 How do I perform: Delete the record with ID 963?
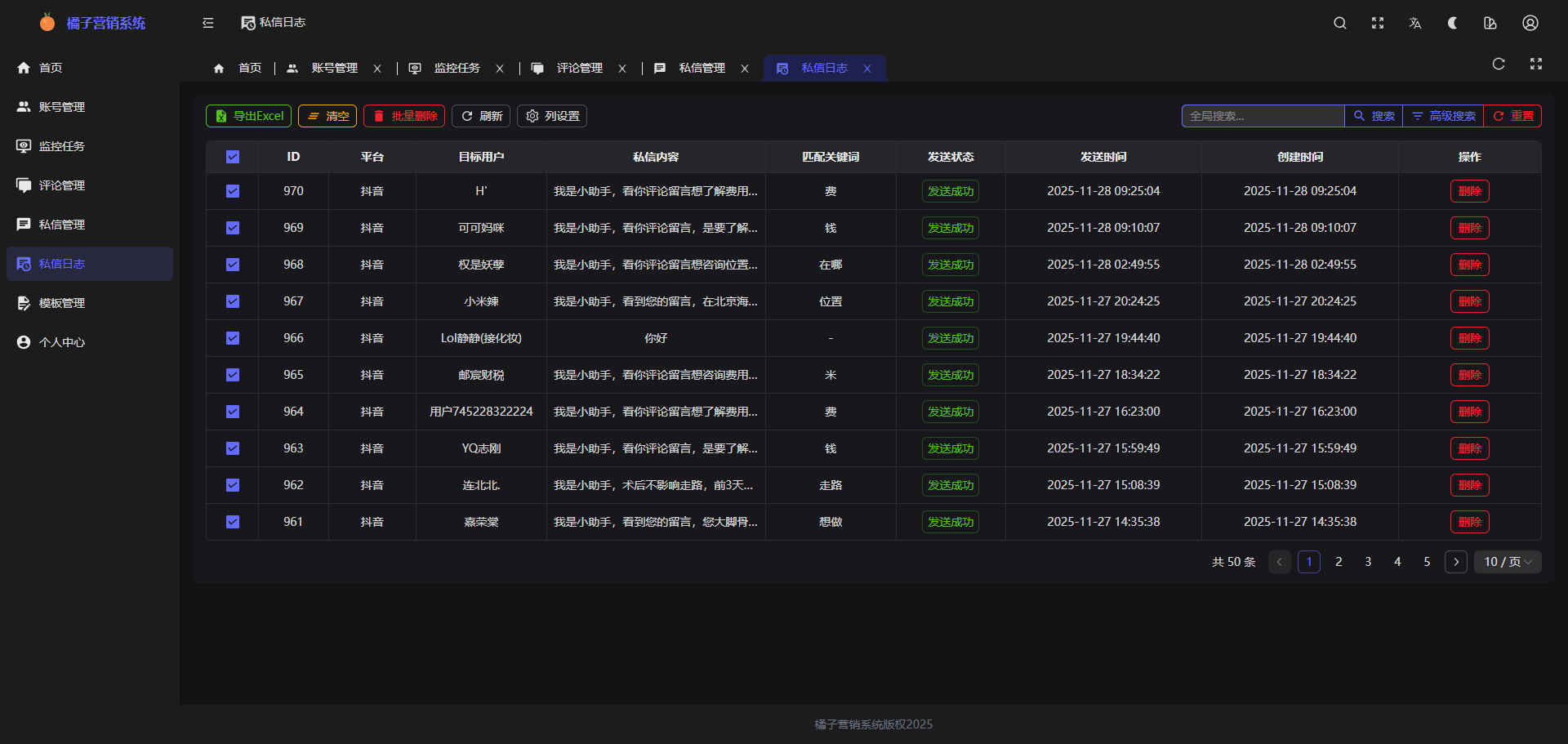click(1469, 448)
